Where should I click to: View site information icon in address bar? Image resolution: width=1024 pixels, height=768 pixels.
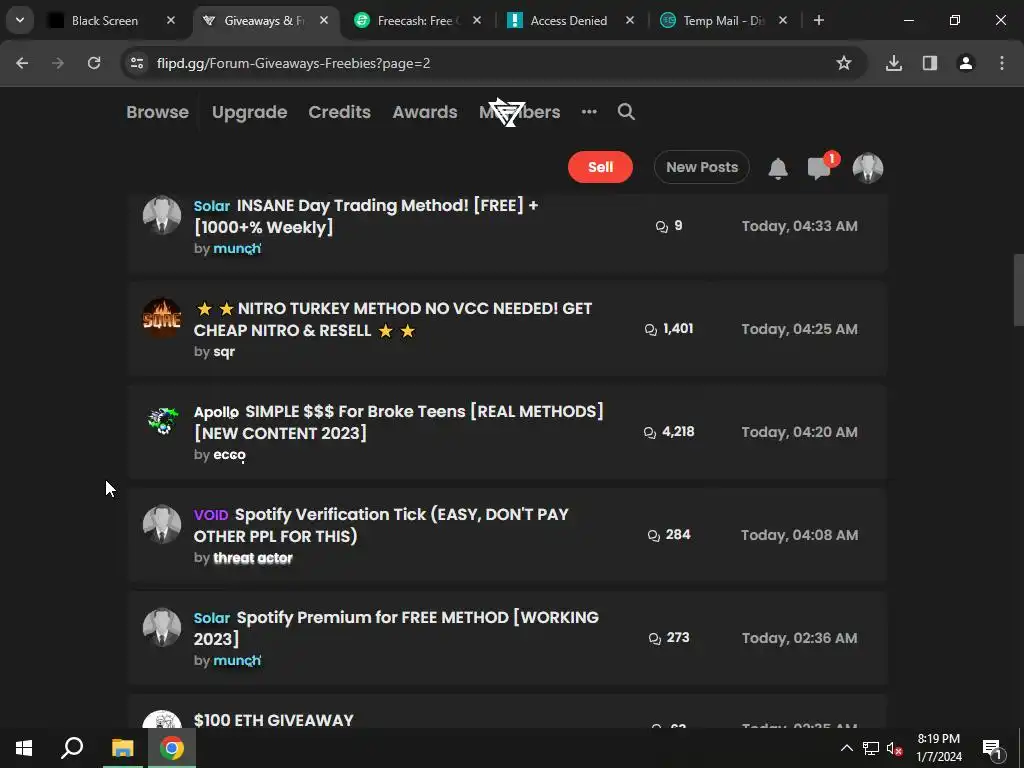[x=137, y=63]
